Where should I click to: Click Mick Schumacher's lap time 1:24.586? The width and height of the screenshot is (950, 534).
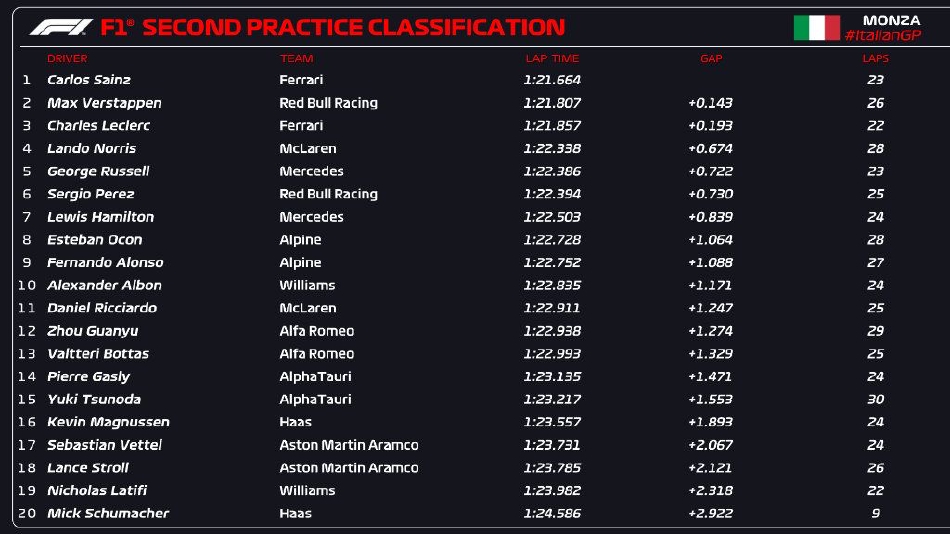pyautogui.click(x=552, y=513)
